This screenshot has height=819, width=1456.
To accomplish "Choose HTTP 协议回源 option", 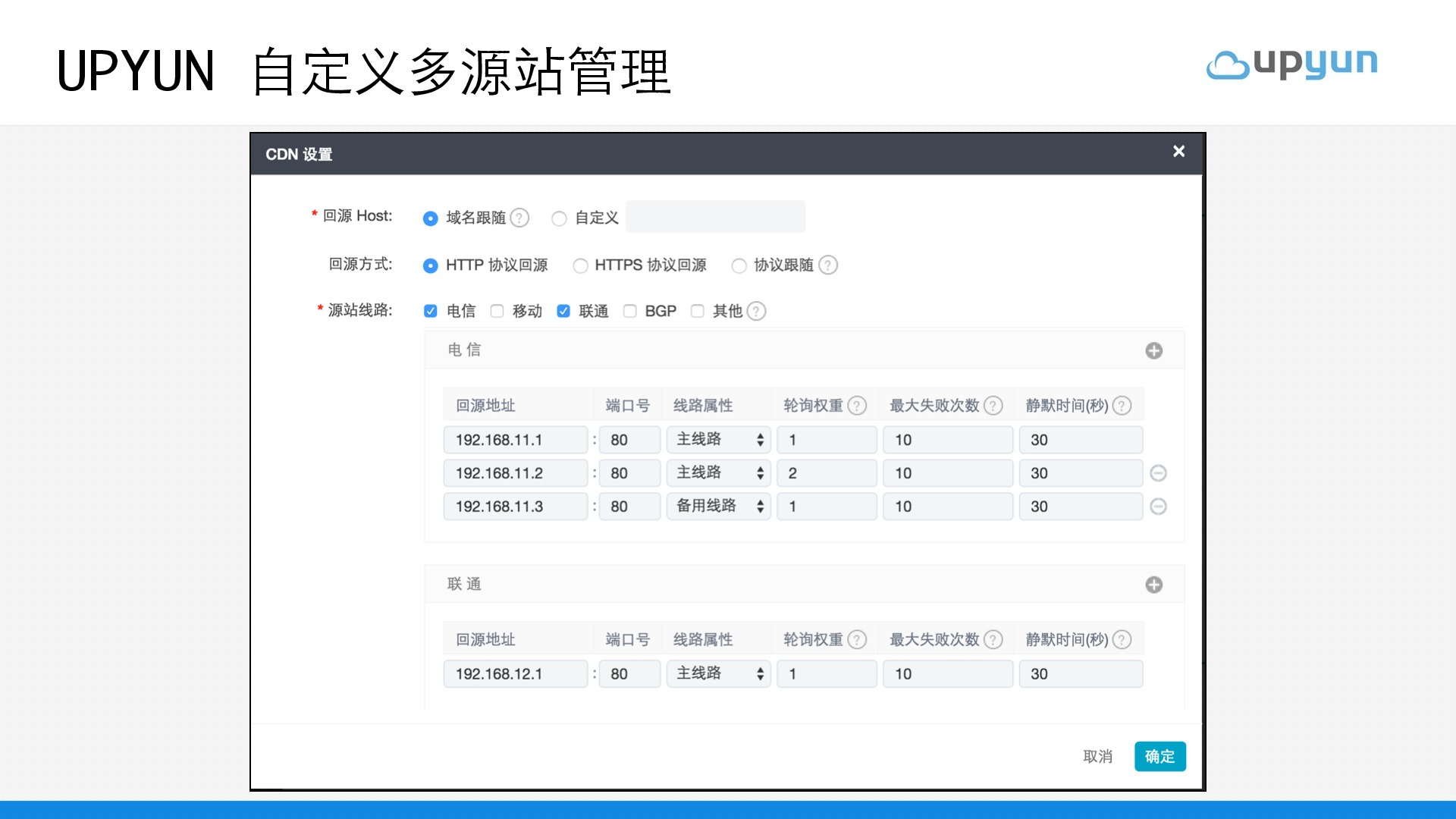I will [x=431, y=265].
